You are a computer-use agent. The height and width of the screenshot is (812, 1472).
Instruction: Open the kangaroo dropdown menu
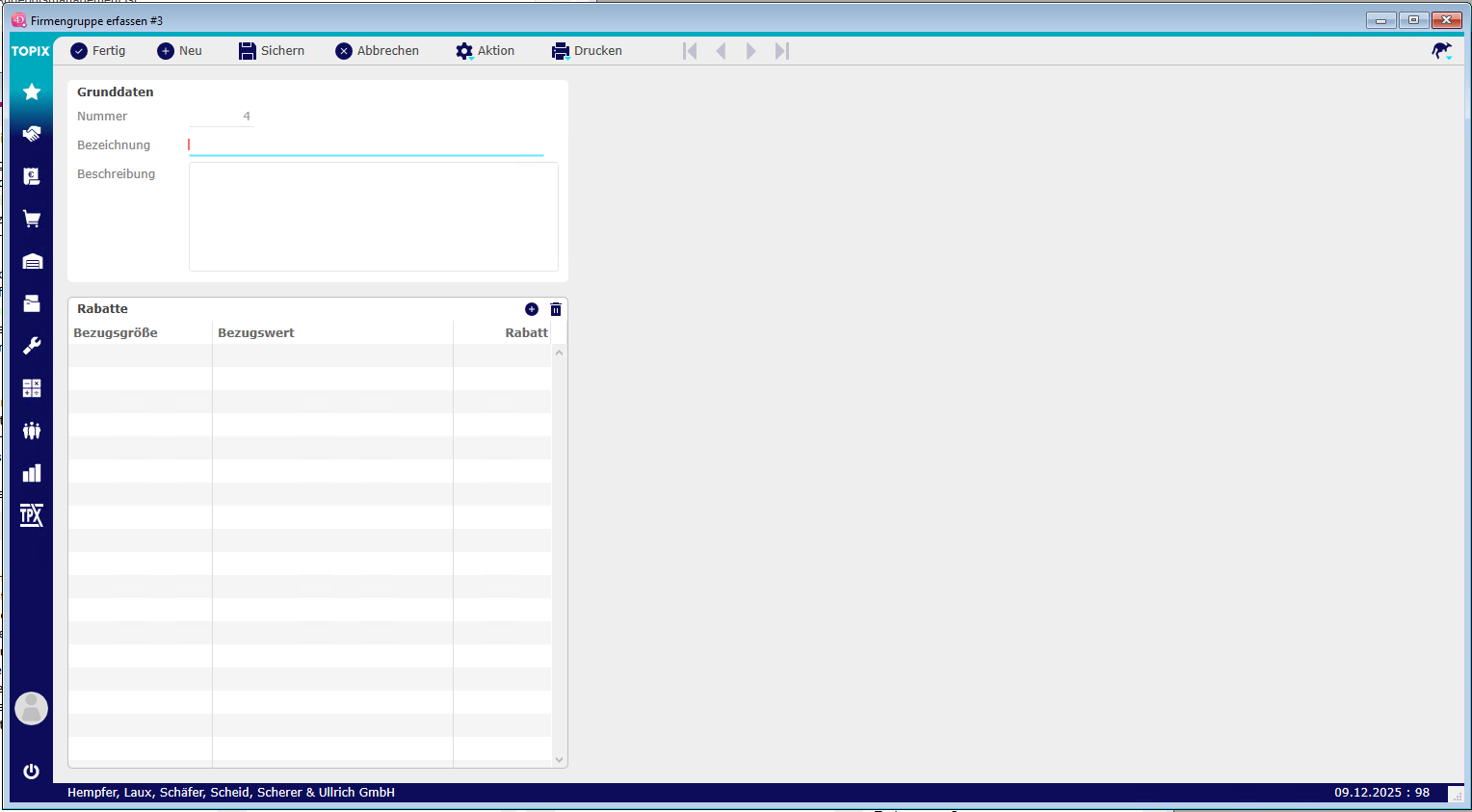1441,51
